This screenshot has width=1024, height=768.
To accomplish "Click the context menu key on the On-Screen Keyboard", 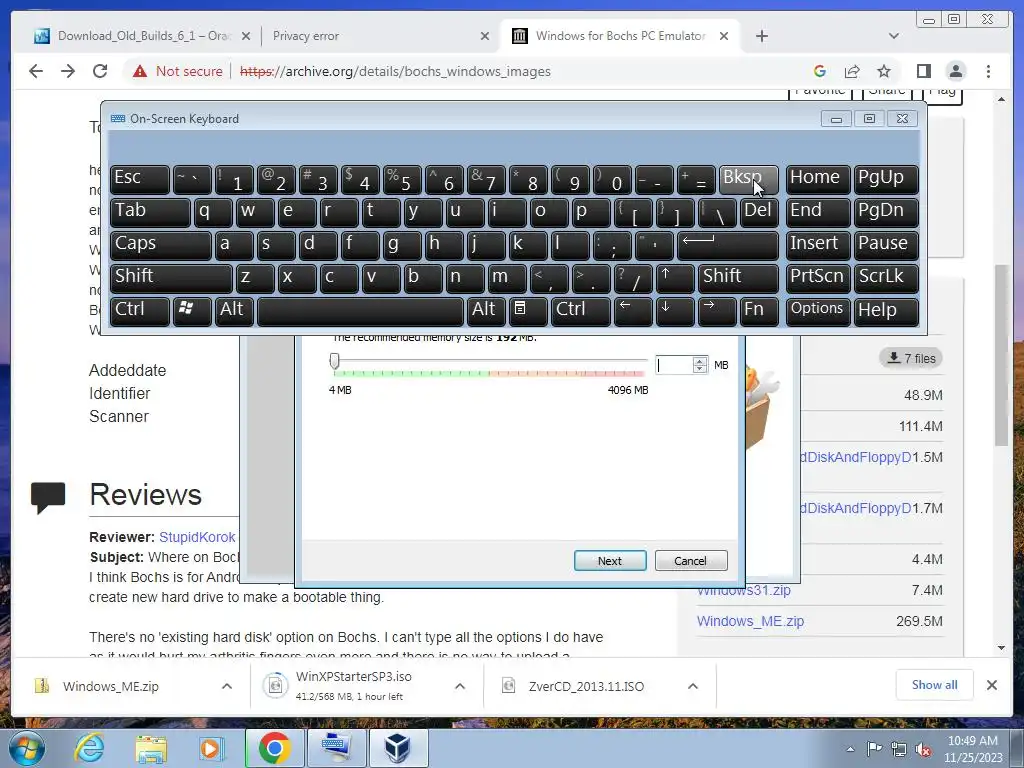I will [x=527, y=310].
